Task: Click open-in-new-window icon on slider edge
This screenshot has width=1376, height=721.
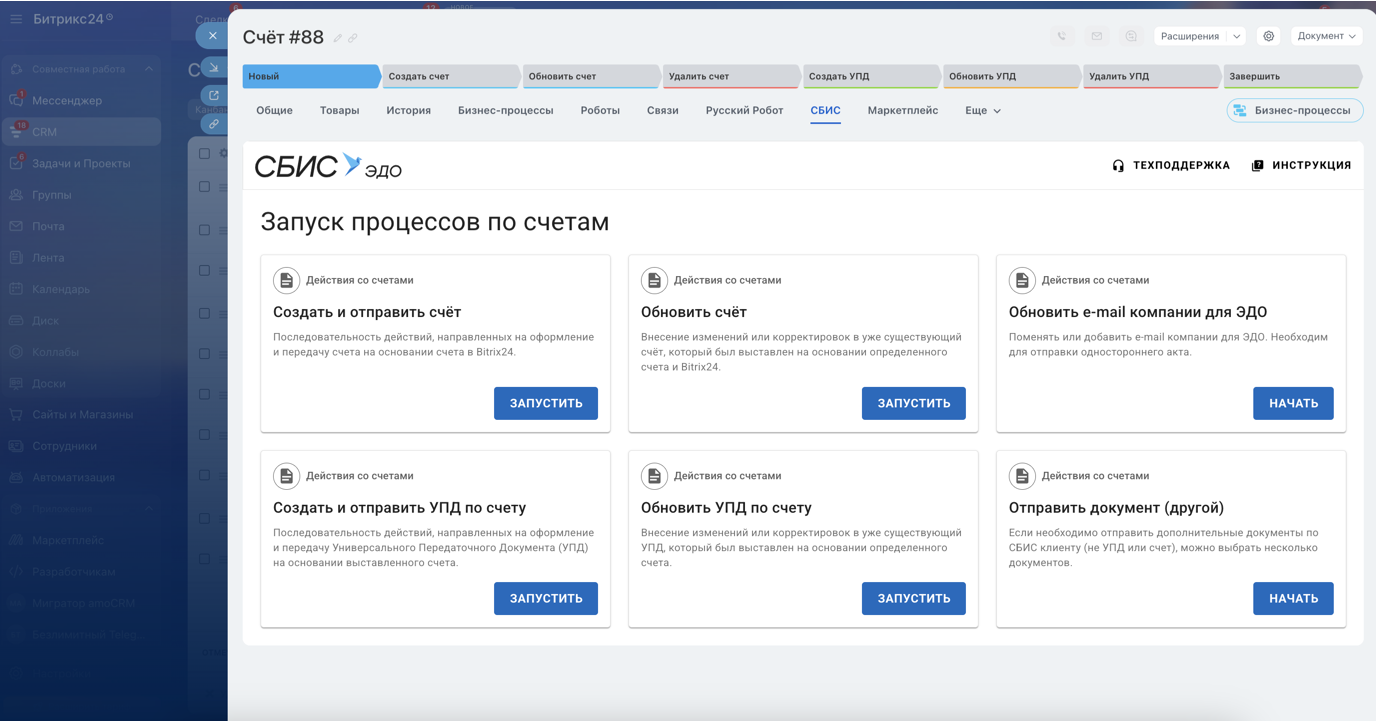Action: 213,96
